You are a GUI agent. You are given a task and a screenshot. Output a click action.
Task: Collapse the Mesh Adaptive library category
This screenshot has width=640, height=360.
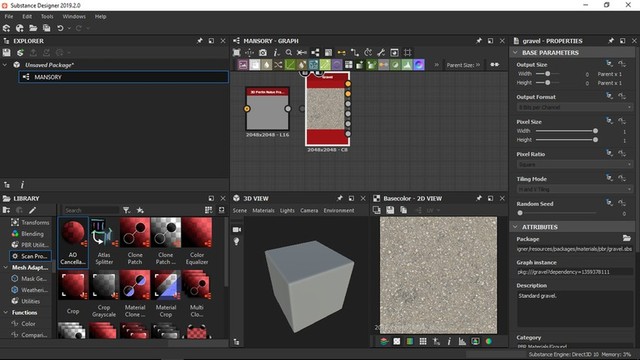click(6, 268)
